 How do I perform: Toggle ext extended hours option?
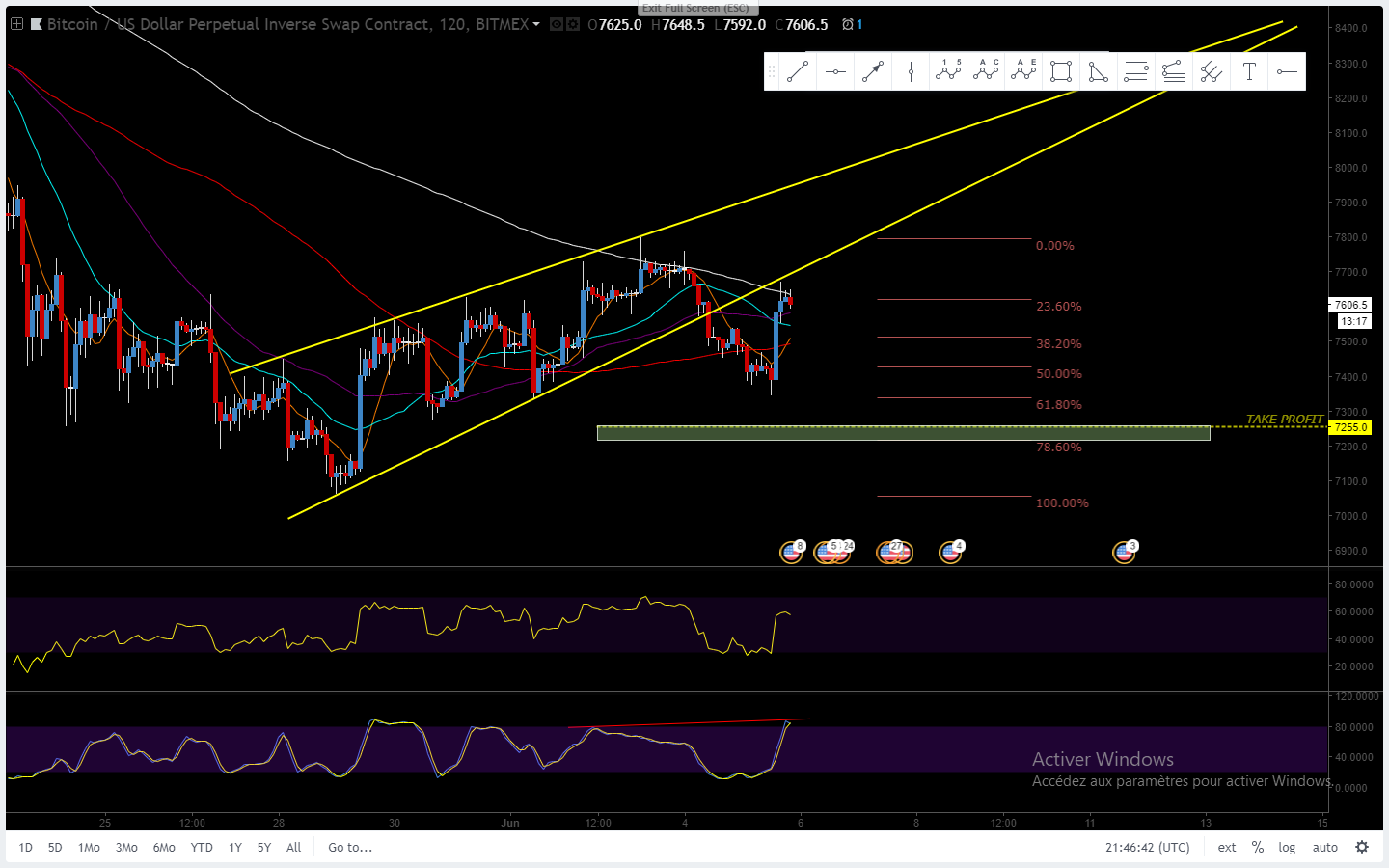[x=1226, y=847]
